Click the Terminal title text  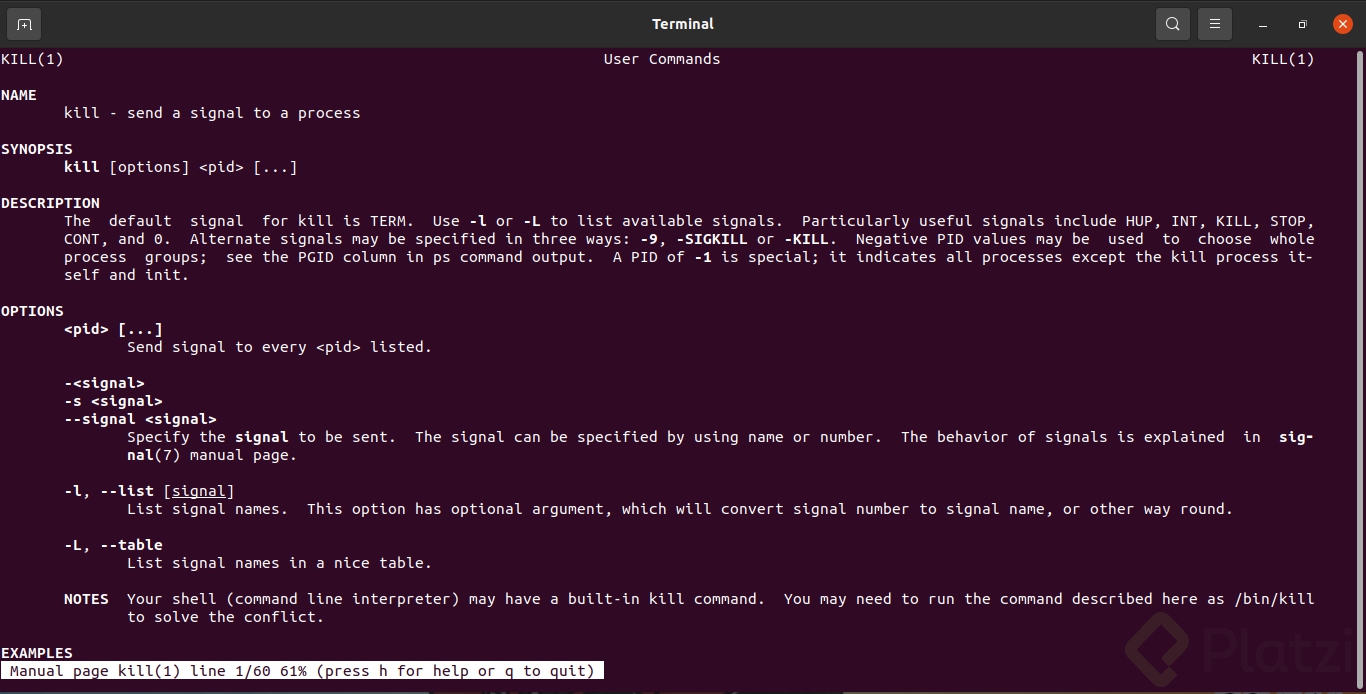click(x=683, y=24)
